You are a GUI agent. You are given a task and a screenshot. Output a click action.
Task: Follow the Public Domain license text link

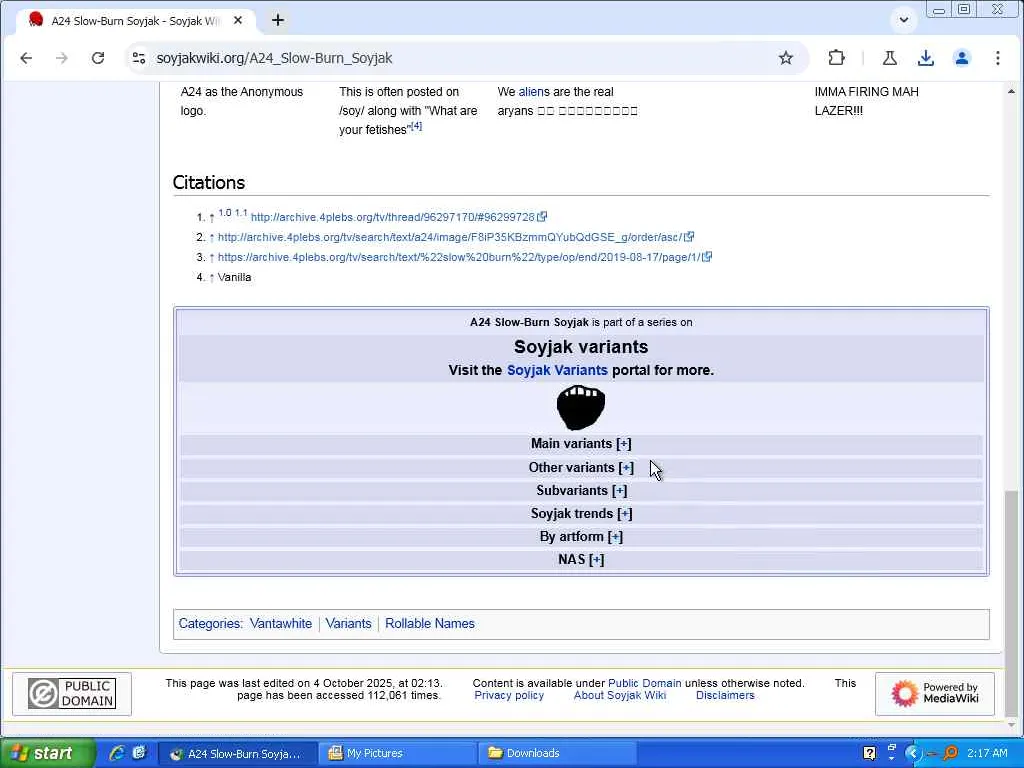point(645,683)
